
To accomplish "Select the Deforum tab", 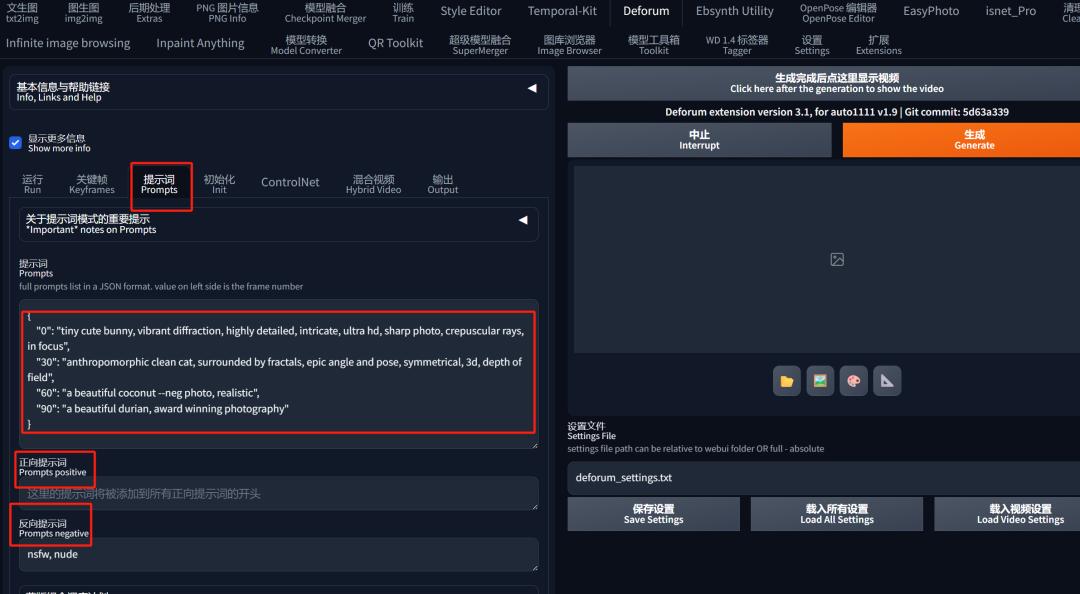I will pos(646,11).
